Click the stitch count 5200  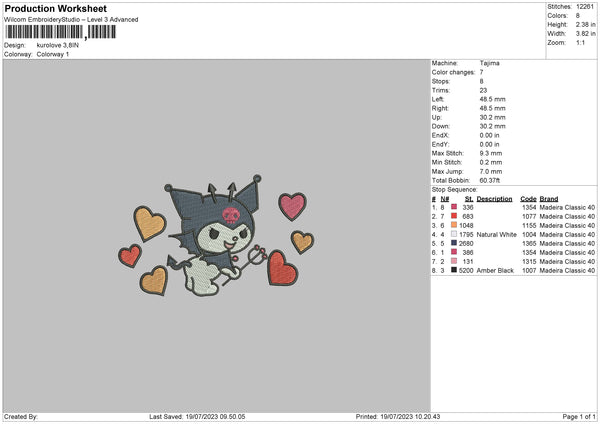466,271
